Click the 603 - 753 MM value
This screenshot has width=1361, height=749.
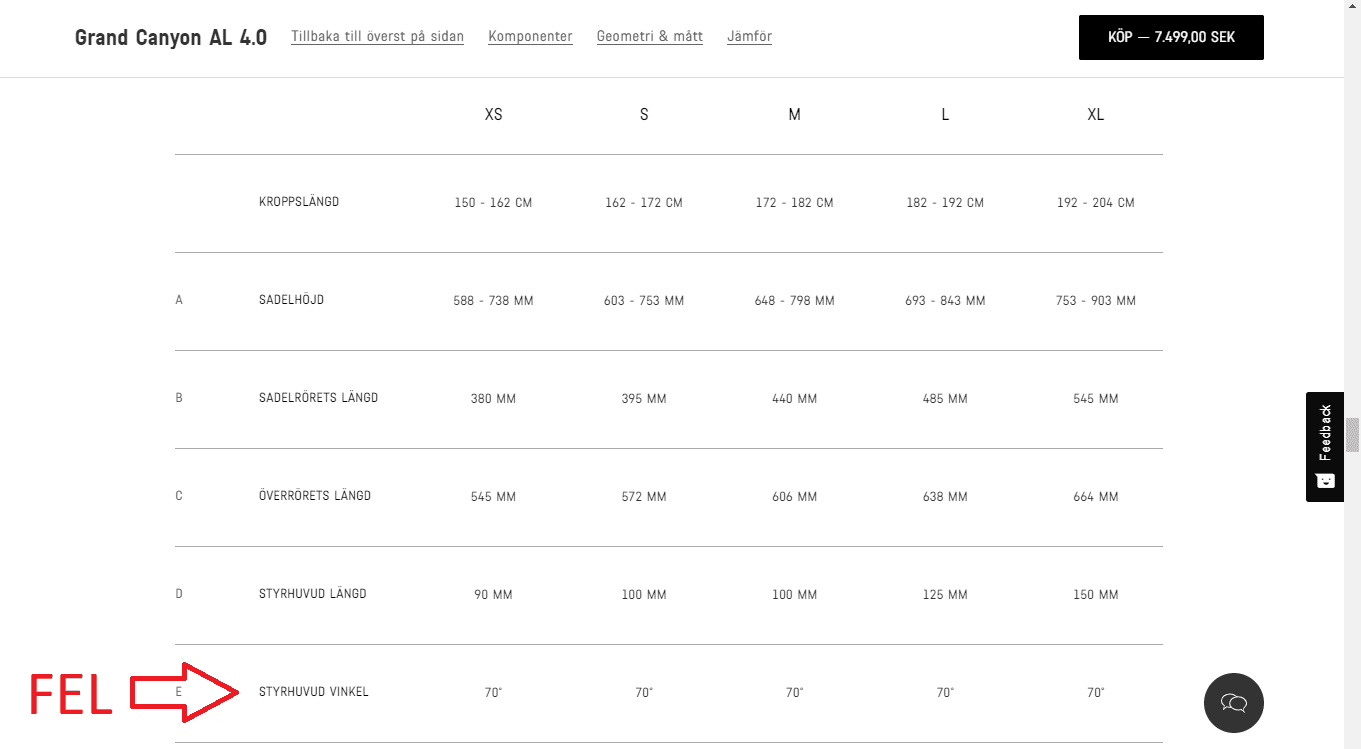tap(644, 301)
